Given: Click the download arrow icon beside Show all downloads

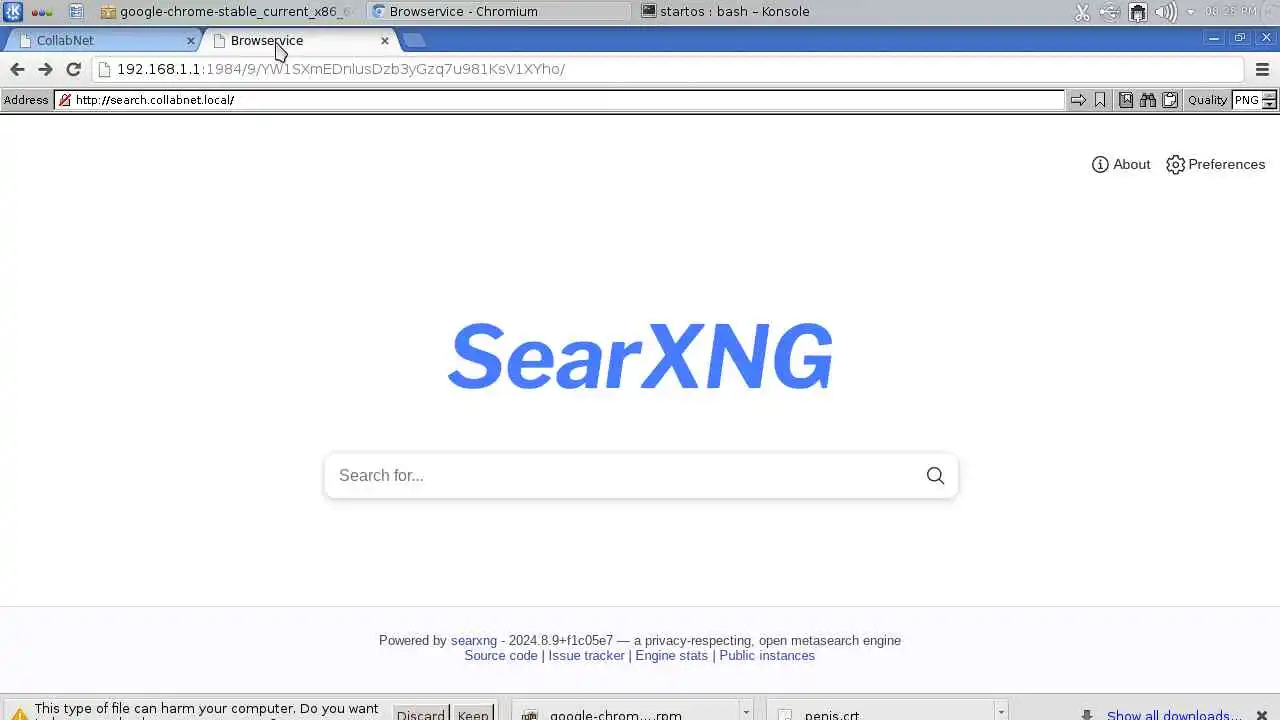Looking at the screenshot, I should pyautogui.click(x=1087, y=715).
